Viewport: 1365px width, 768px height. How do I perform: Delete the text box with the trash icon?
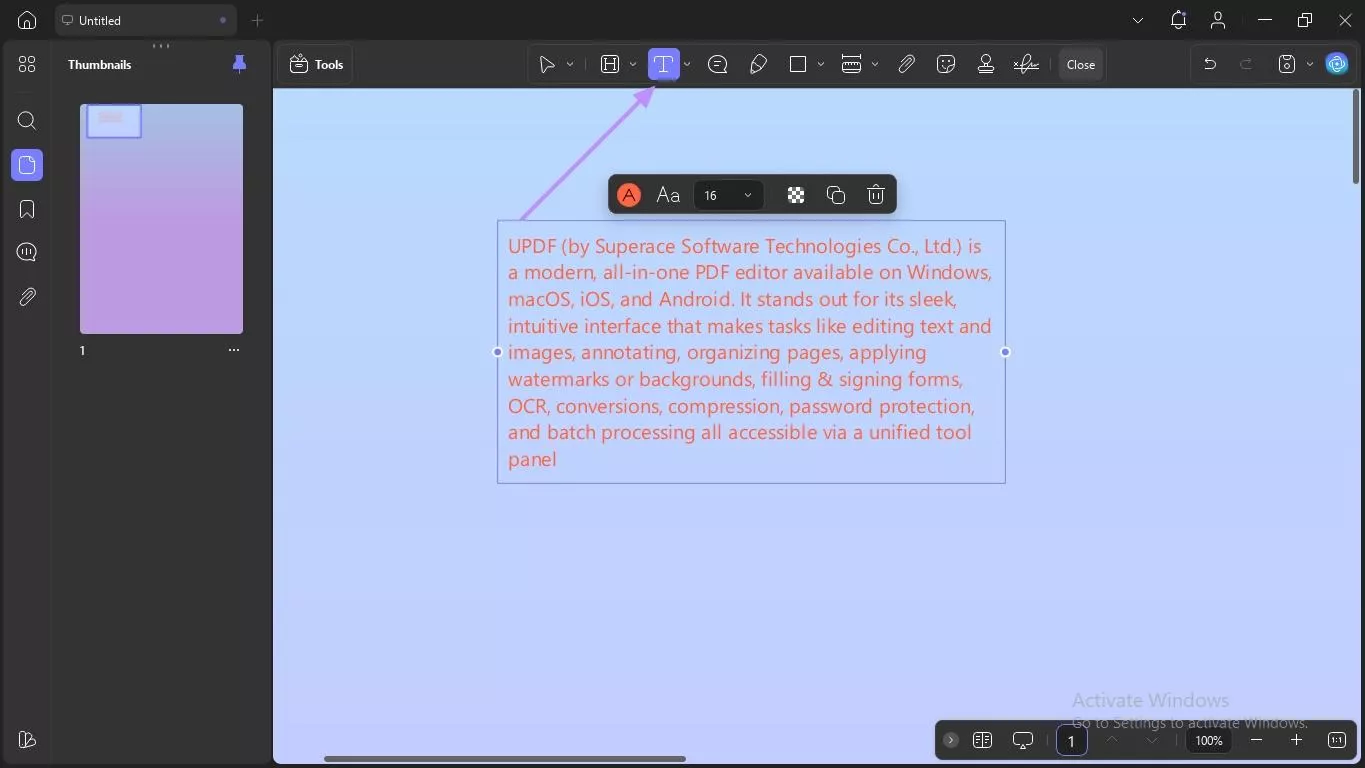[x=874, y=194]
